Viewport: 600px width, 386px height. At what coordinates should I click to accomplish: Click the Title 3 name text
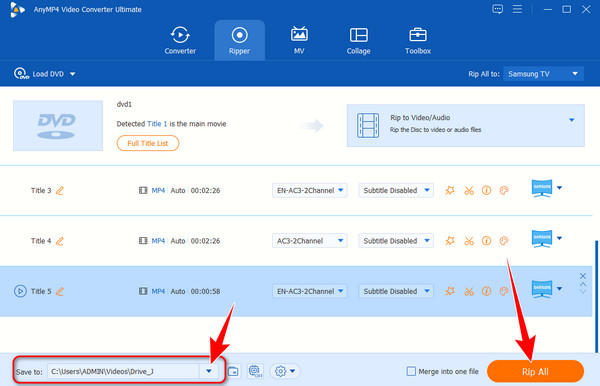pos(41,190)
